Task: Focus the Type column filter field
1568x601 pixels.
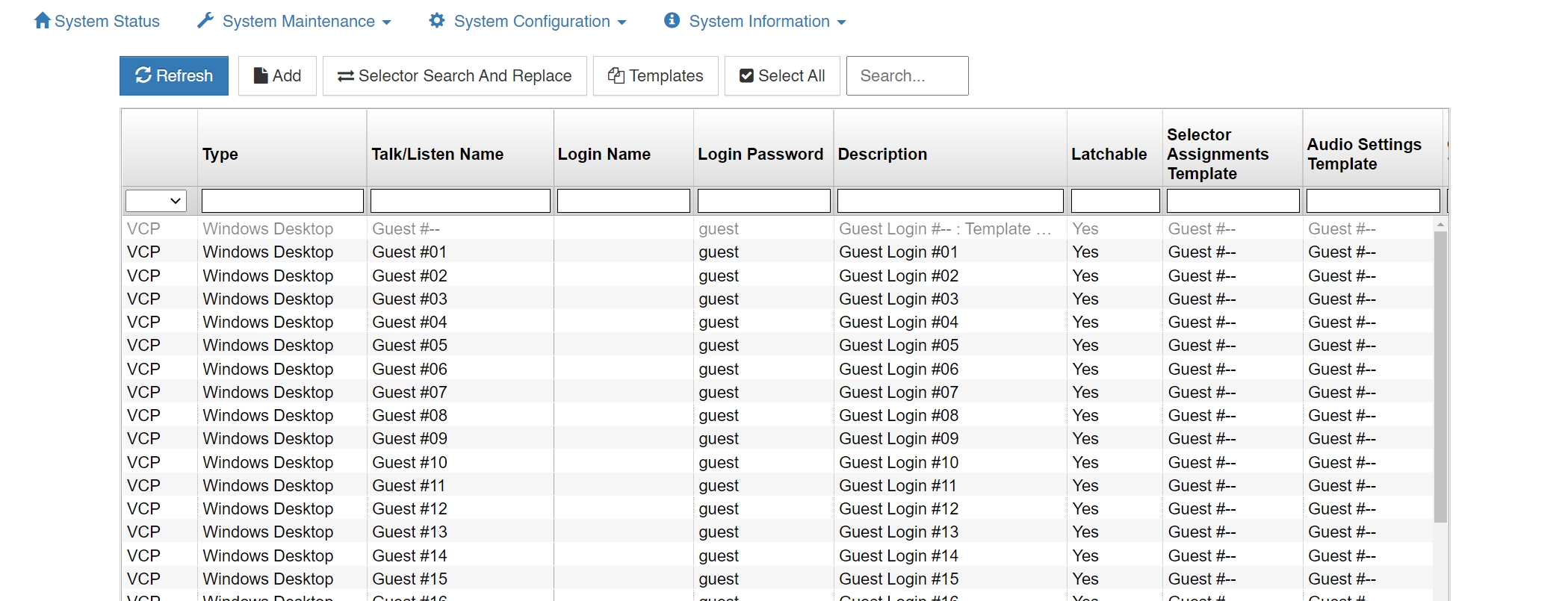Action: pos(282,201)
